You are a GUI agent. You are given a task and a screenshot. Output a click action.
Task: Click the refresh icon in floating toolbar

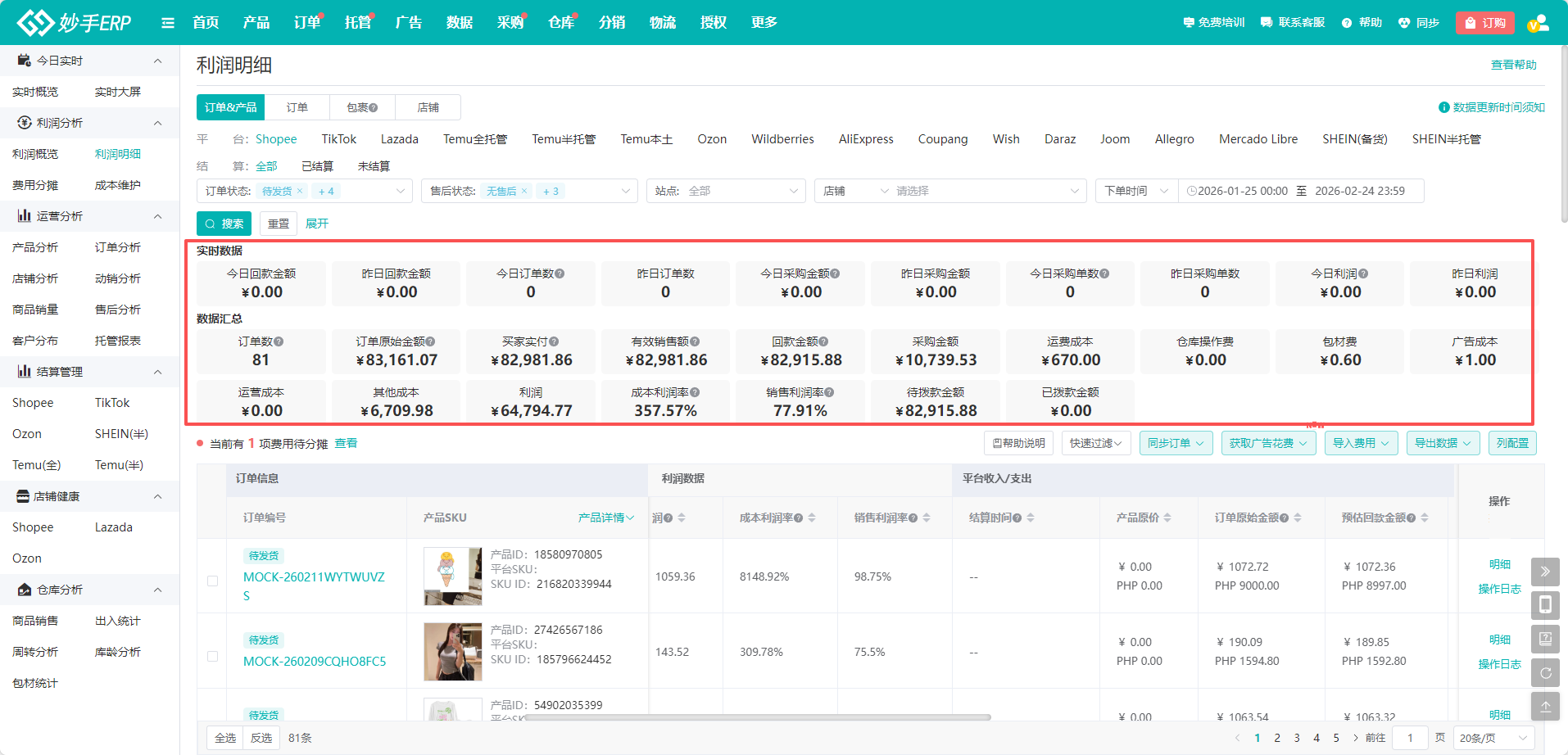pos(1545,673)
